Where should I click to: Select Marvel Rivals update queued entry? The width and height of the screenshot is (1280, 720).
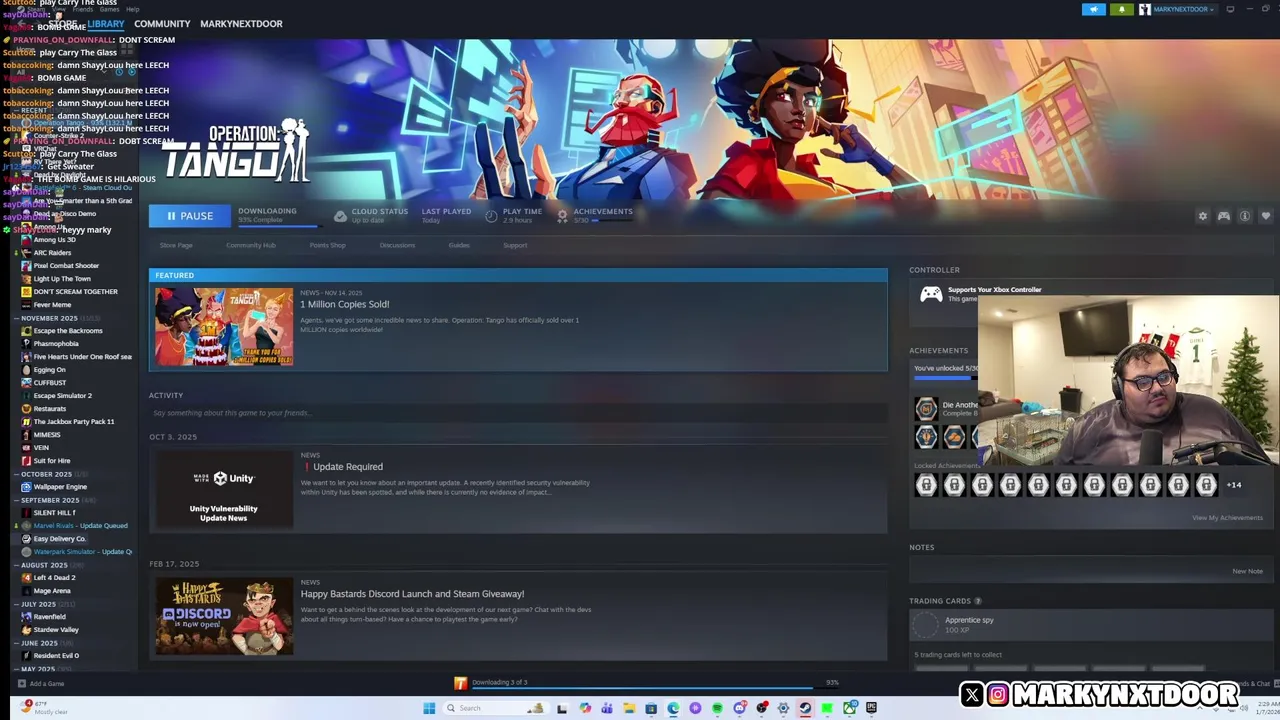point(80,526)
